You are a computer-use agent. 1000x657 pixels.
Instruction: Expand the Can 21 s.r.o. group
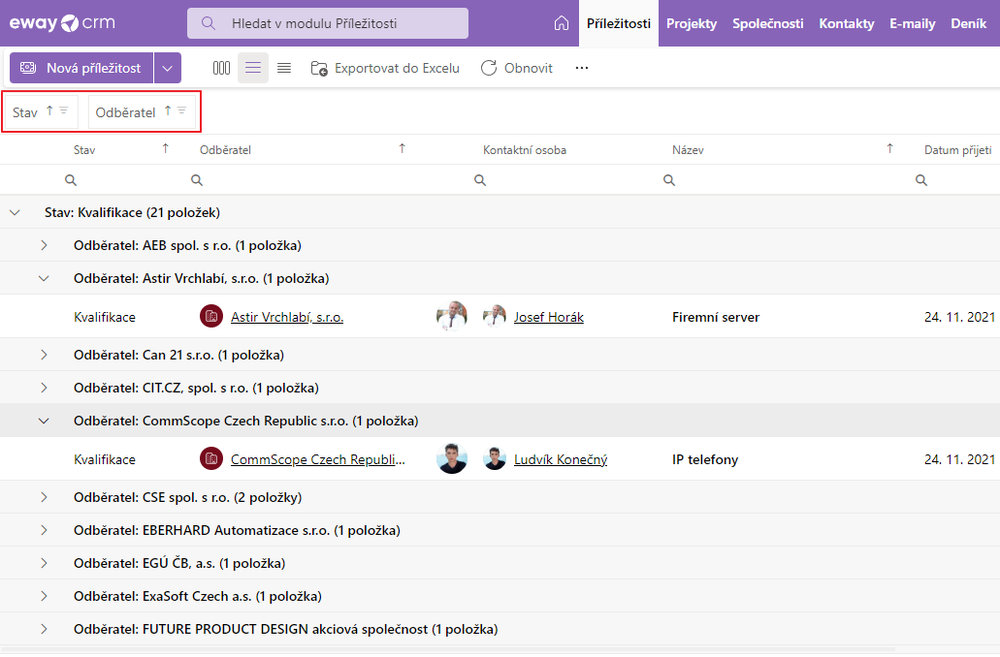click(43, 355)
